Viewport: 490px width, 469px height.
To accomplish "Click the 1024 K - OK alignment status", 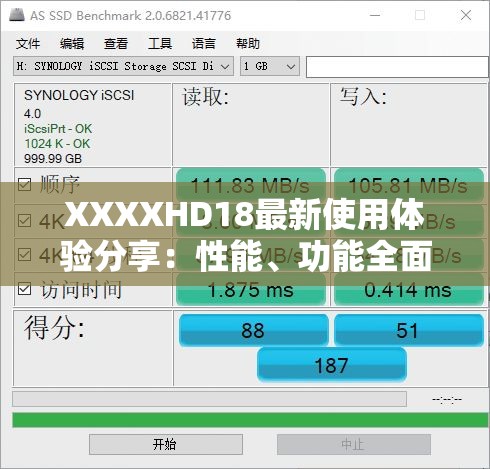I will [x=57, y=144].
